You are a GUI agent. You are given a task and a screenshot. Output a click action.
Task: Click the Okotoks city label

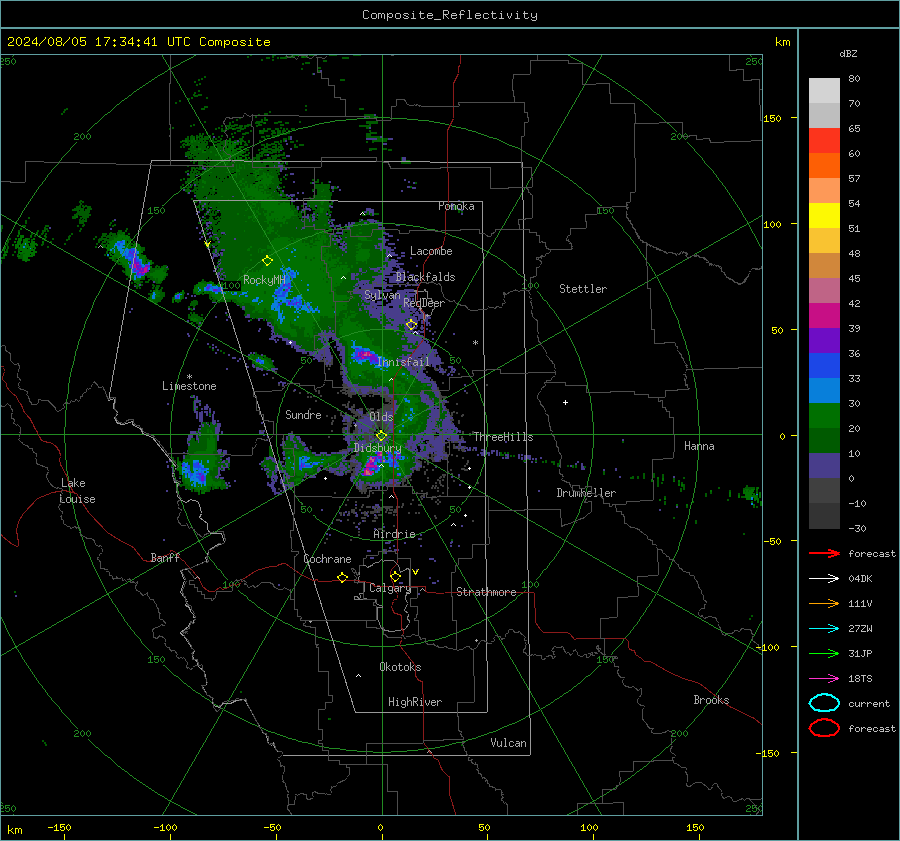point(400,667)
